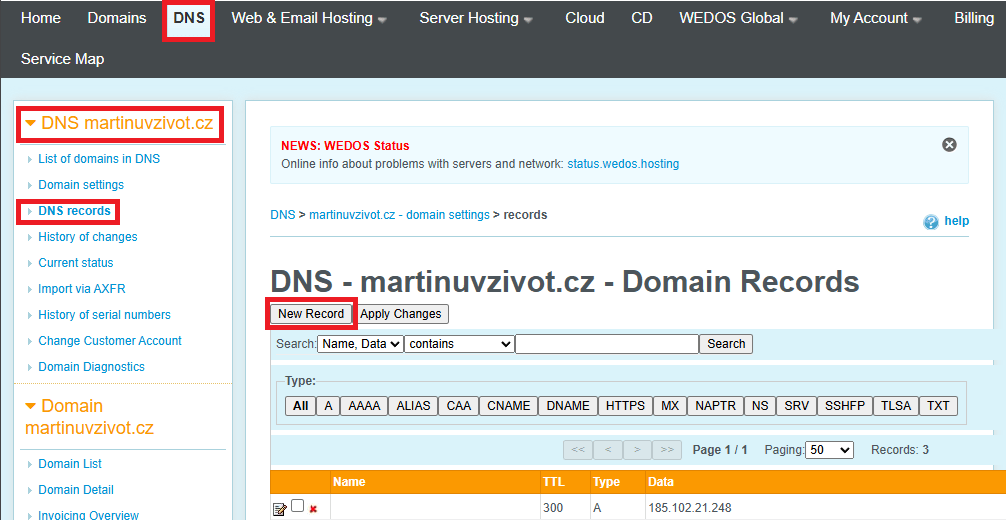This screenshot has width=1006, height=520.
Task: Open Current status in the sidebar
Action: [x=76, y=263]
